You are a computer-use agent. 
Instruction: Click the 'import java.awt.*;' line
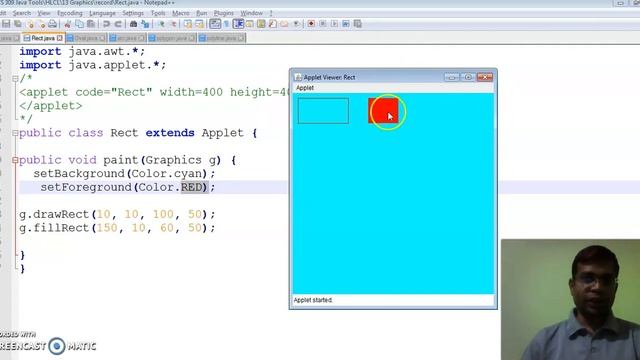82,52
